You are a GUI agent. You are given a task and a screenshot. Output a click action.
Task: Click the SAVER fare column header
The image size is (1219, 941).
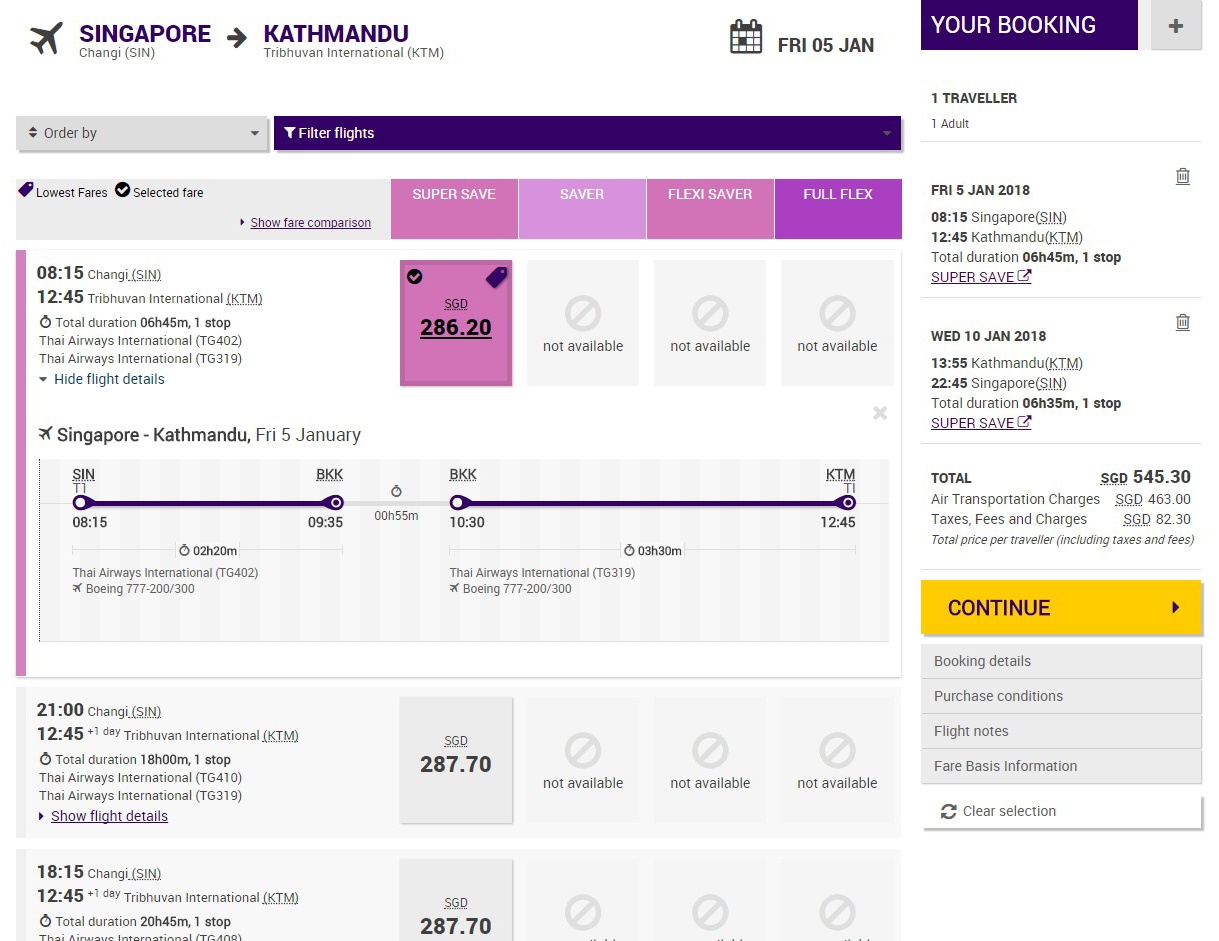582,208
